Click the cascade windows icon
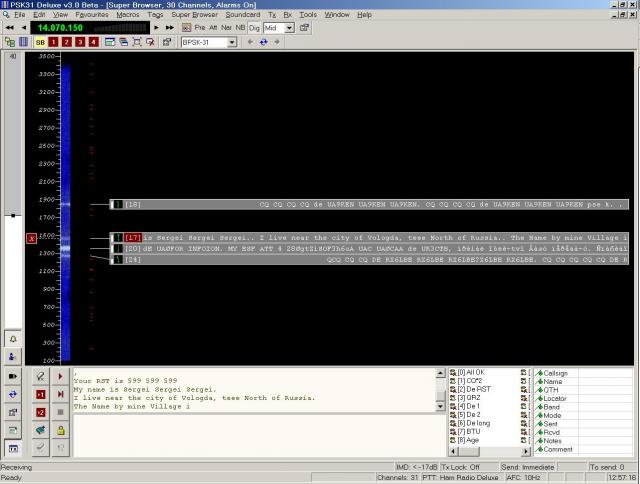Image resolution: width=640 pixels, height=484 pixels. pos(123,42)
